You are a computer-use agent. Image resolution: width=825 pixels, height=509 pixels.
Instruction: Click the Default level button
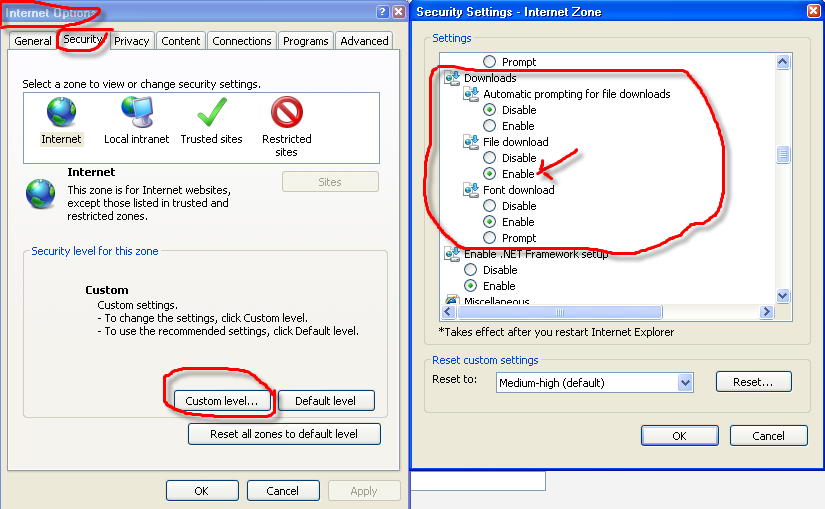click(326, 401)
